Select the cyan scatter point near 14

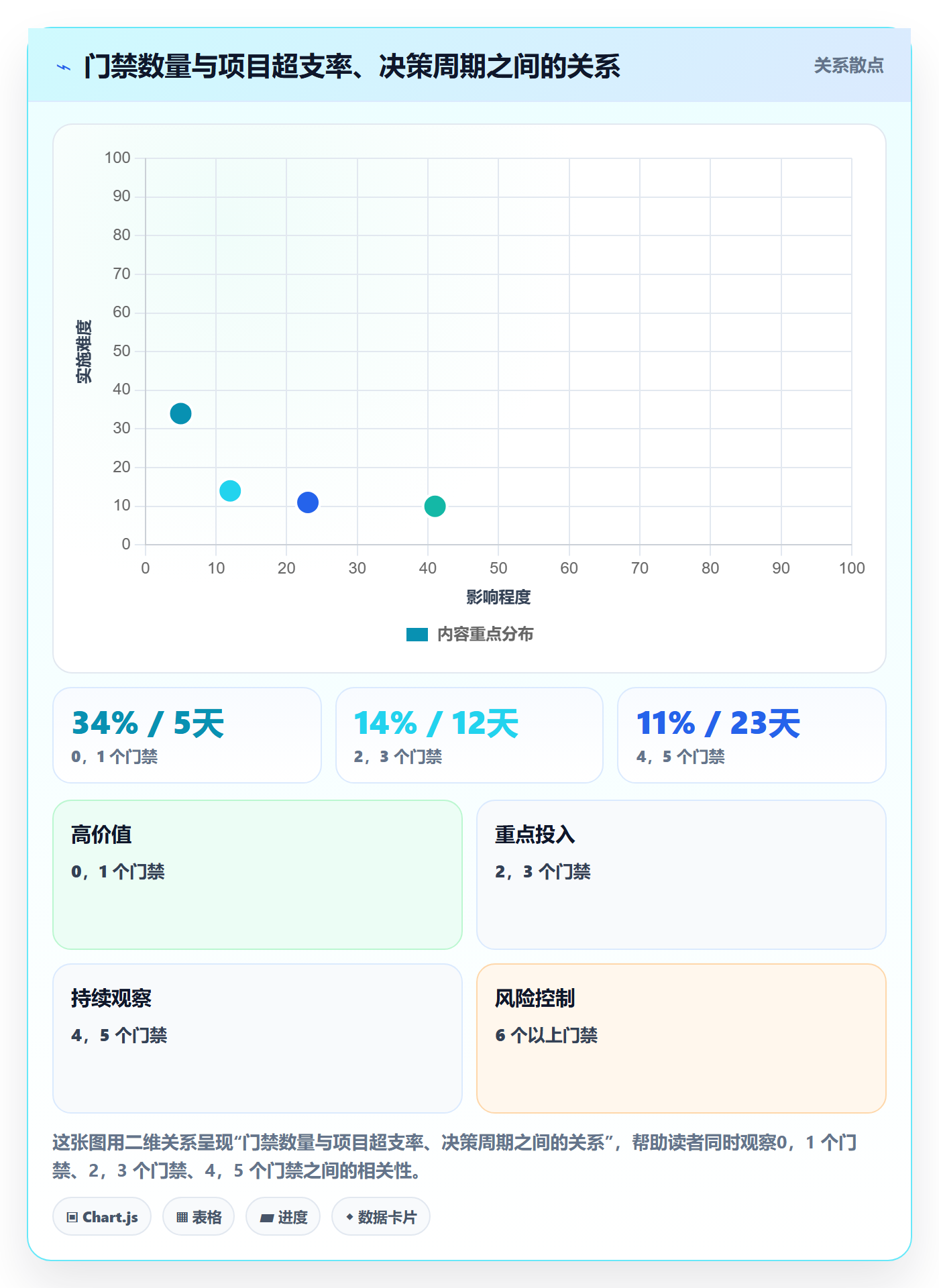[x=230, y=491]
